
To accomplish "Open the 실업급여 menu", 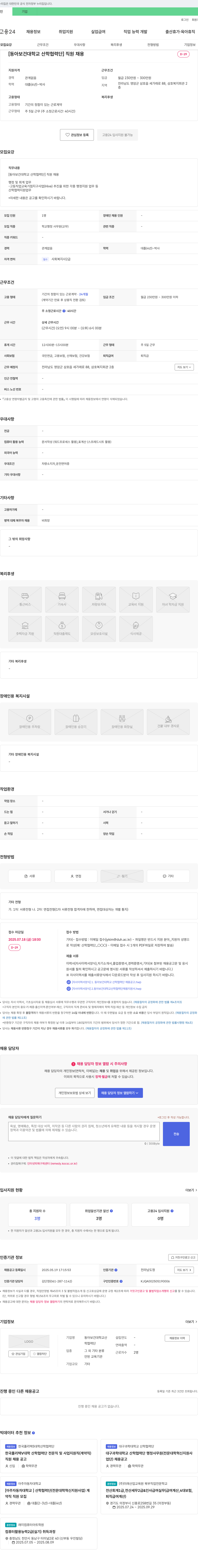I will 98,32.
